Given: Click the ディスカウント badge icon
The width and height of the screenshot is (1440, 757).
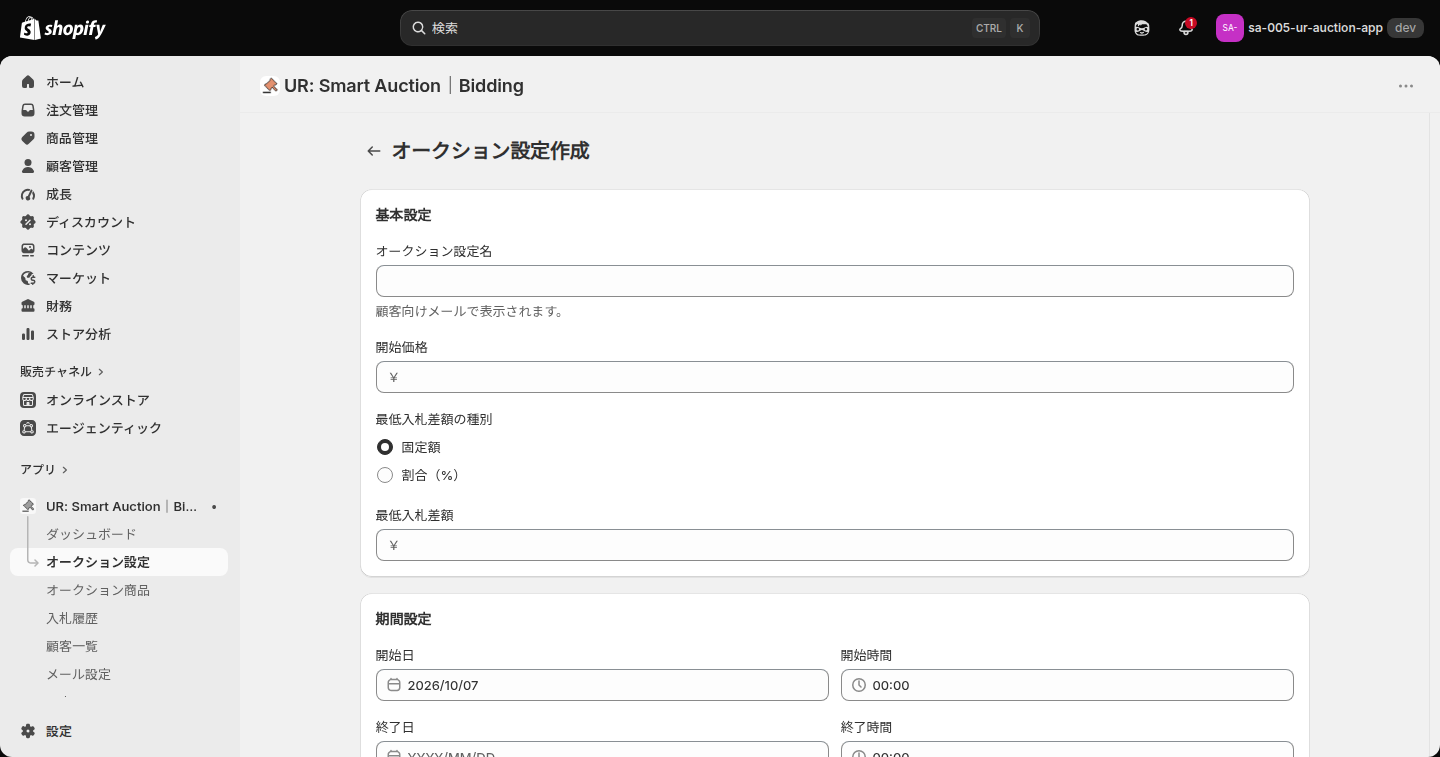Looking at the screenshot, I should [x=28, y=222].
